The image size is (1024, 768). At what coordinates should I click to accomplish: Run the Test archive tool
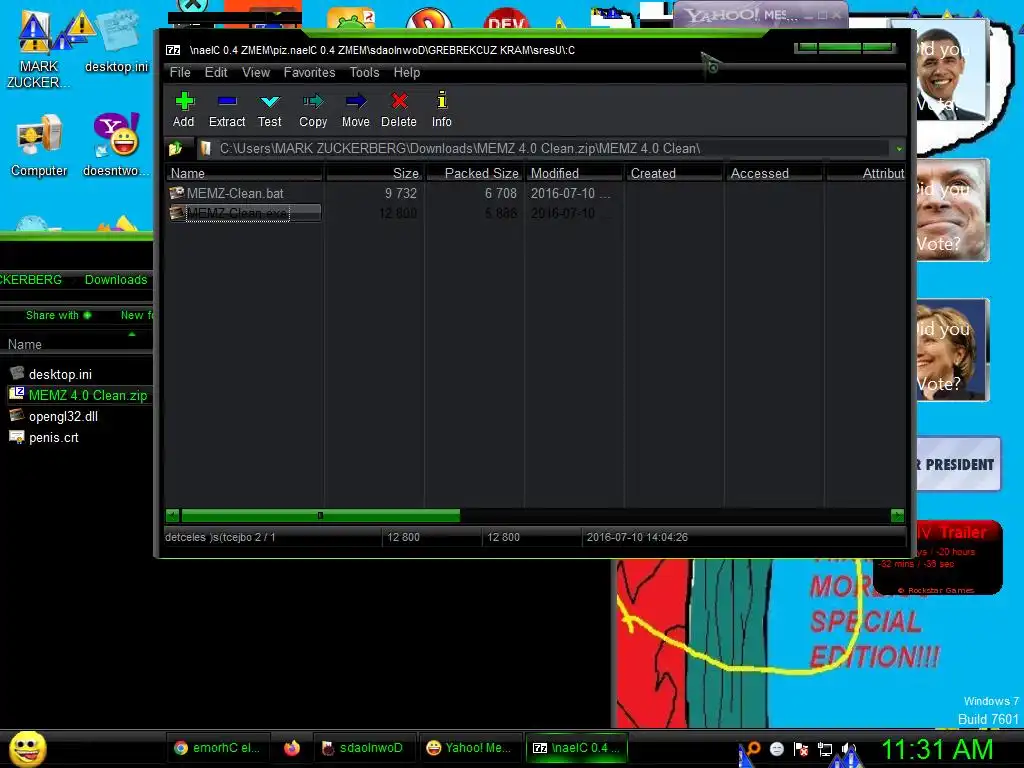(269, 109)
